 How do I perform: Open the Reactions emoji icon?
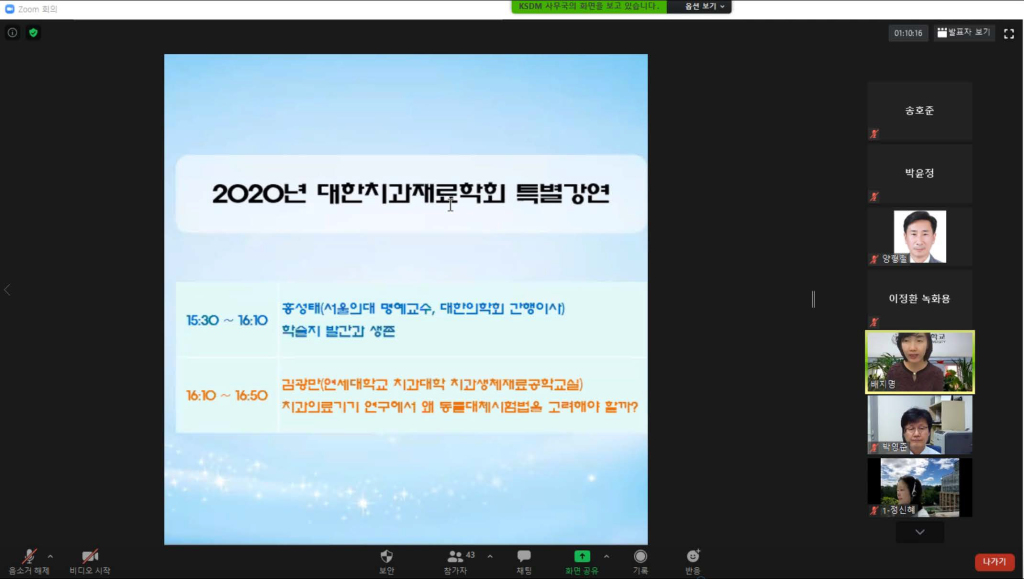click(x=693, y=557)
